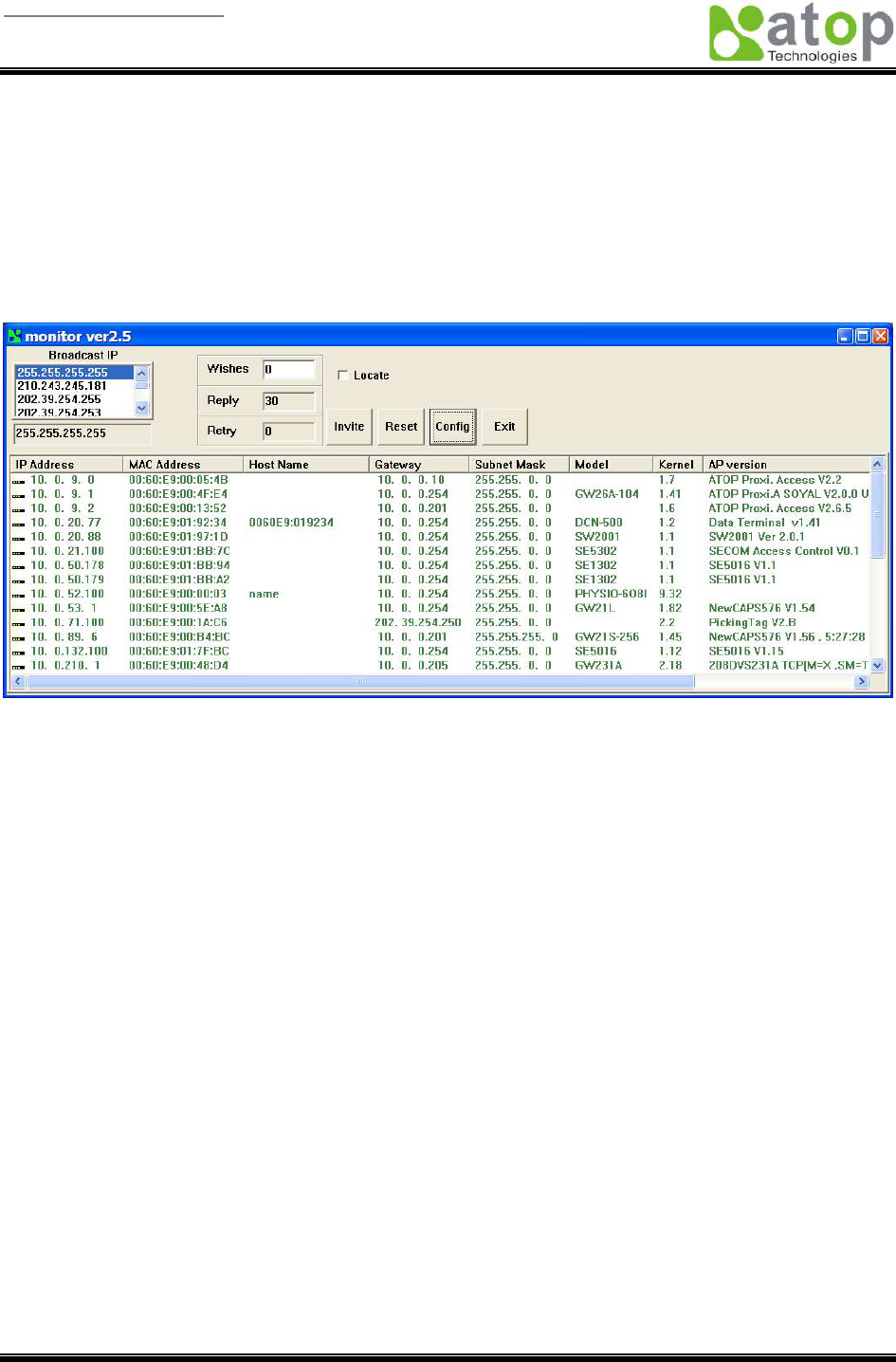Select host name 0060E9:019234
896x1362 pixels.
291,523
